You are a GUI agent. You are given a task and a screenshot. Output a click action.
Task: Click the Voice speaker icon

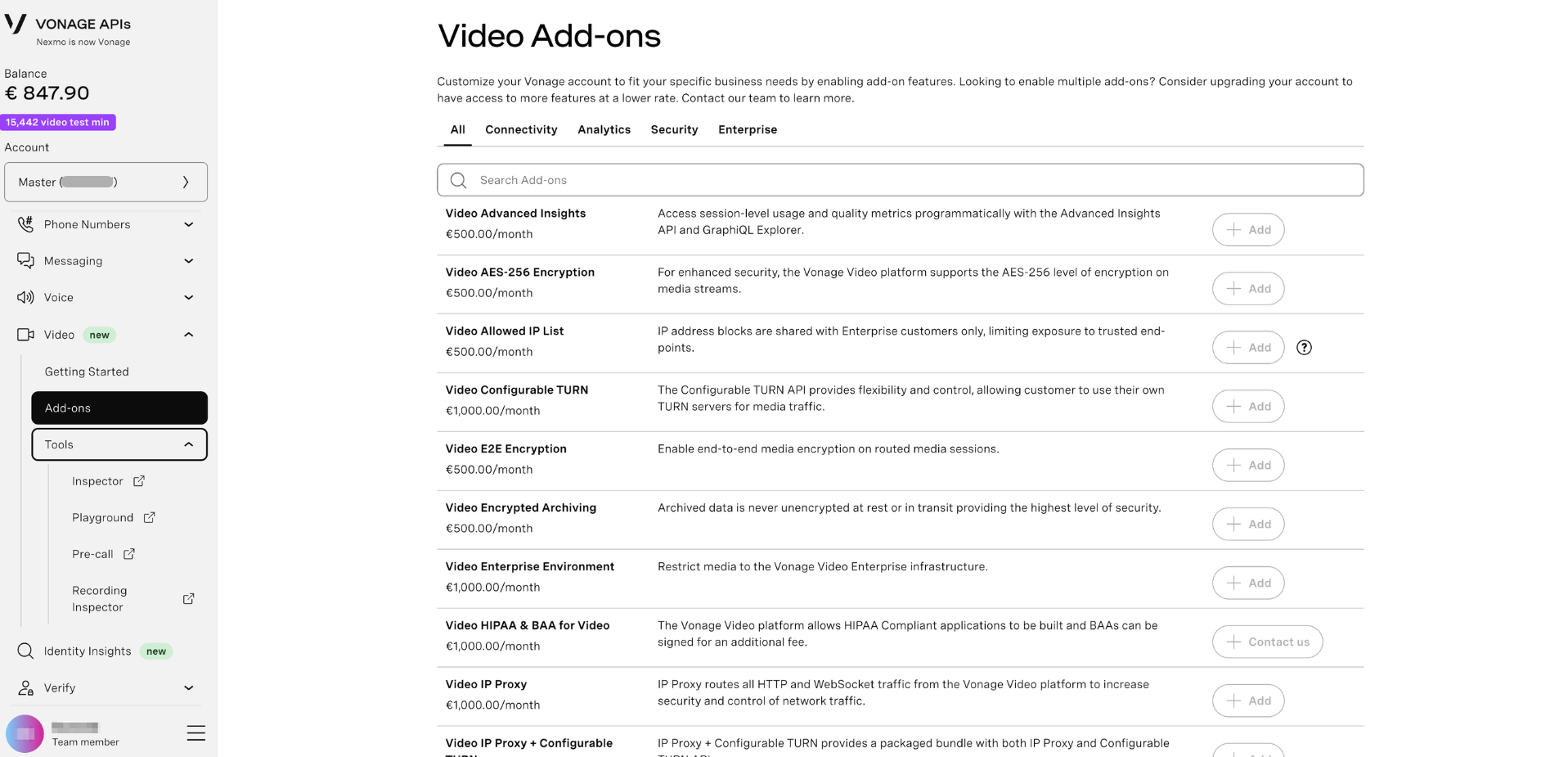pos(25,297)
